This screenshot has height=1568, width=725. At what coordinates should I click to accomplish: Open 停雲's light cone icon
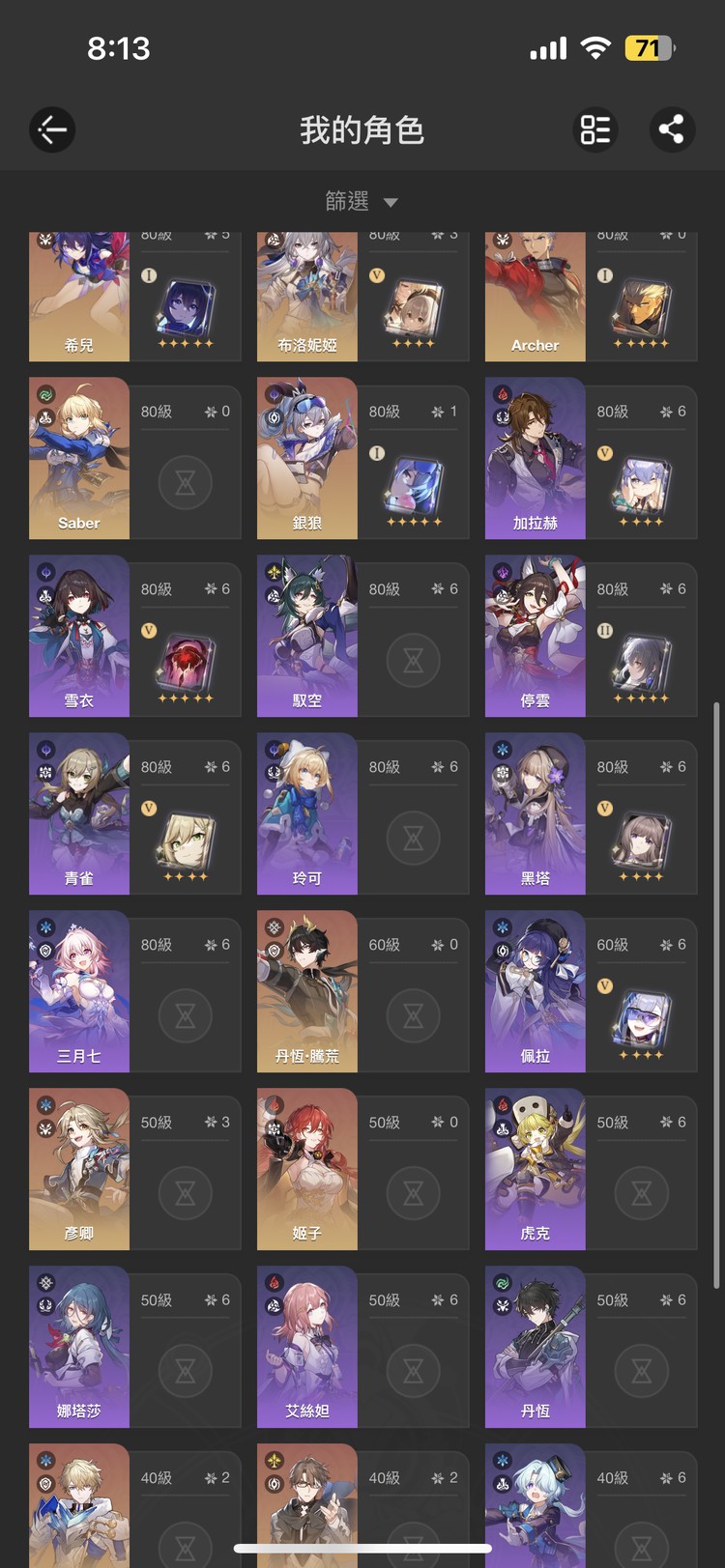pos(642,666)
